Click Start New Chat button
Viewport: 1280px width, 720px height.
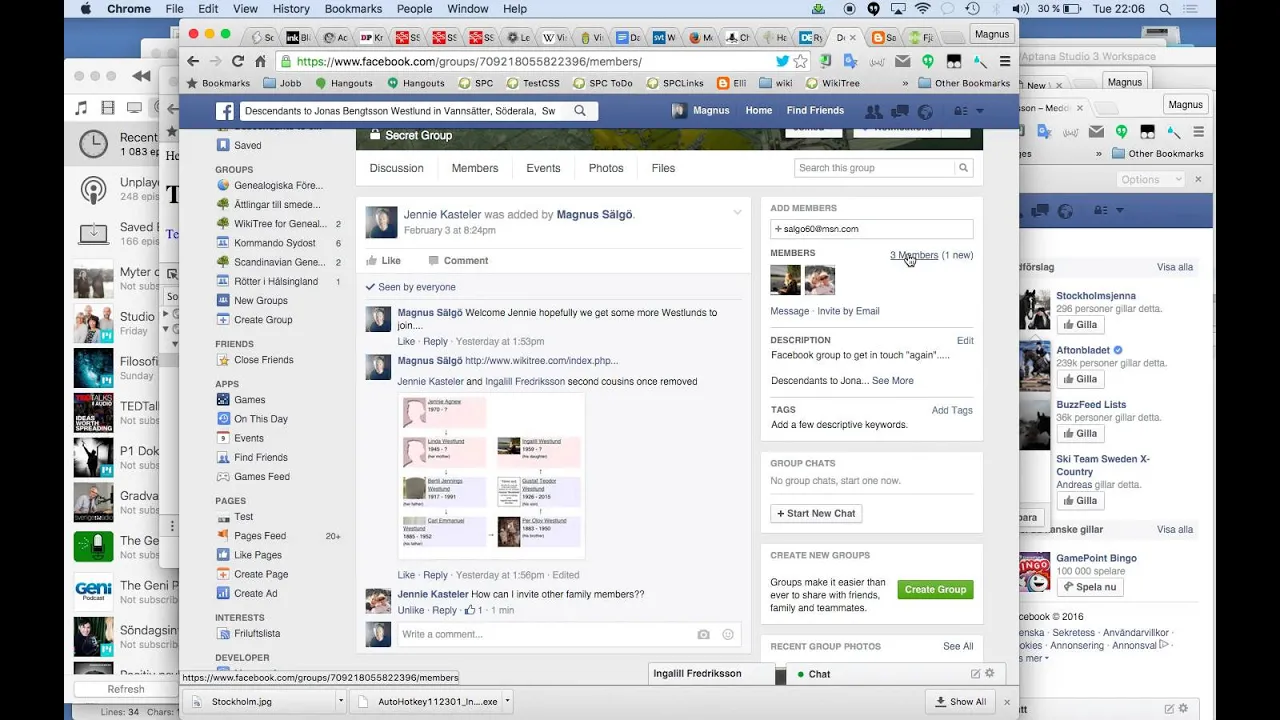[816, 513]
